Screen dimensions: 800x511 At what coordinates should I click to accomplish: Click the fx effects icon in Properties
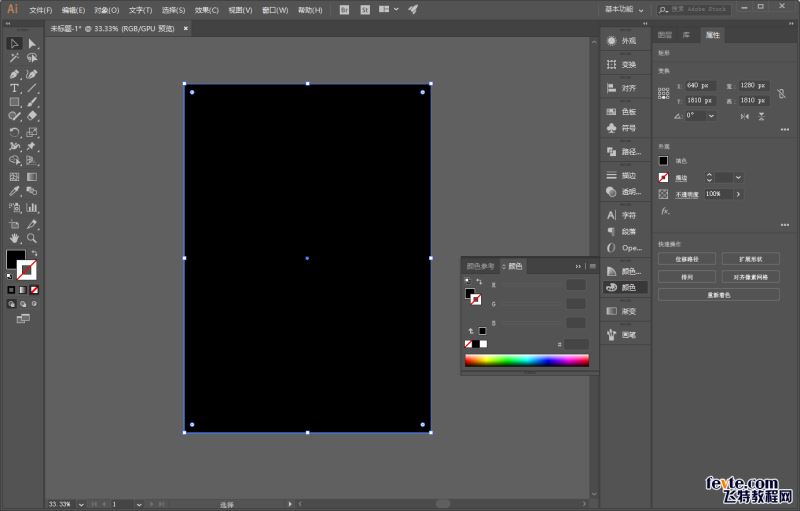(x=665, y=211)
